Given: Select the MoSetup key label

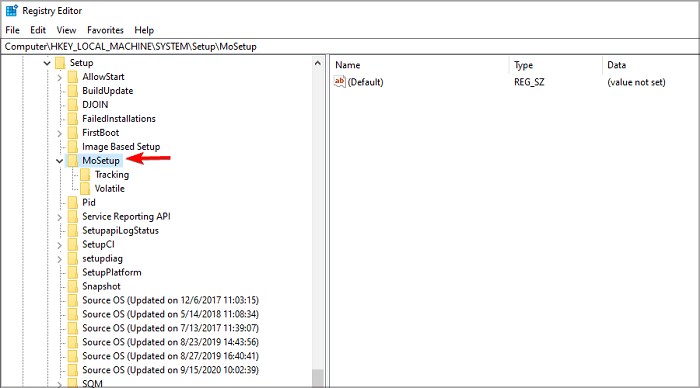Looking at the screenshot, I should [101, 160].
